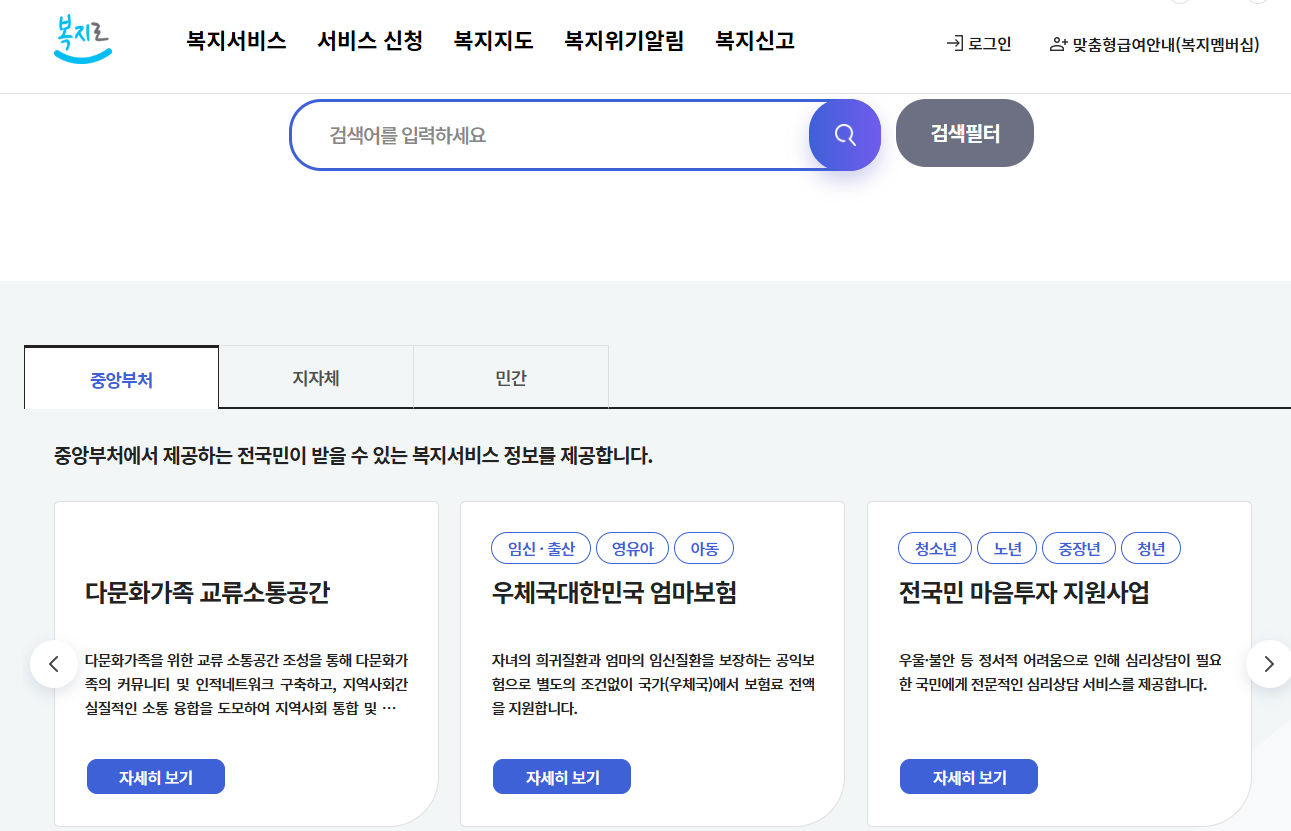Click 자세히 보기 for 다문화가족 교류소통공간
Screen dimensions: 1291x831
[x=156, y=777]
